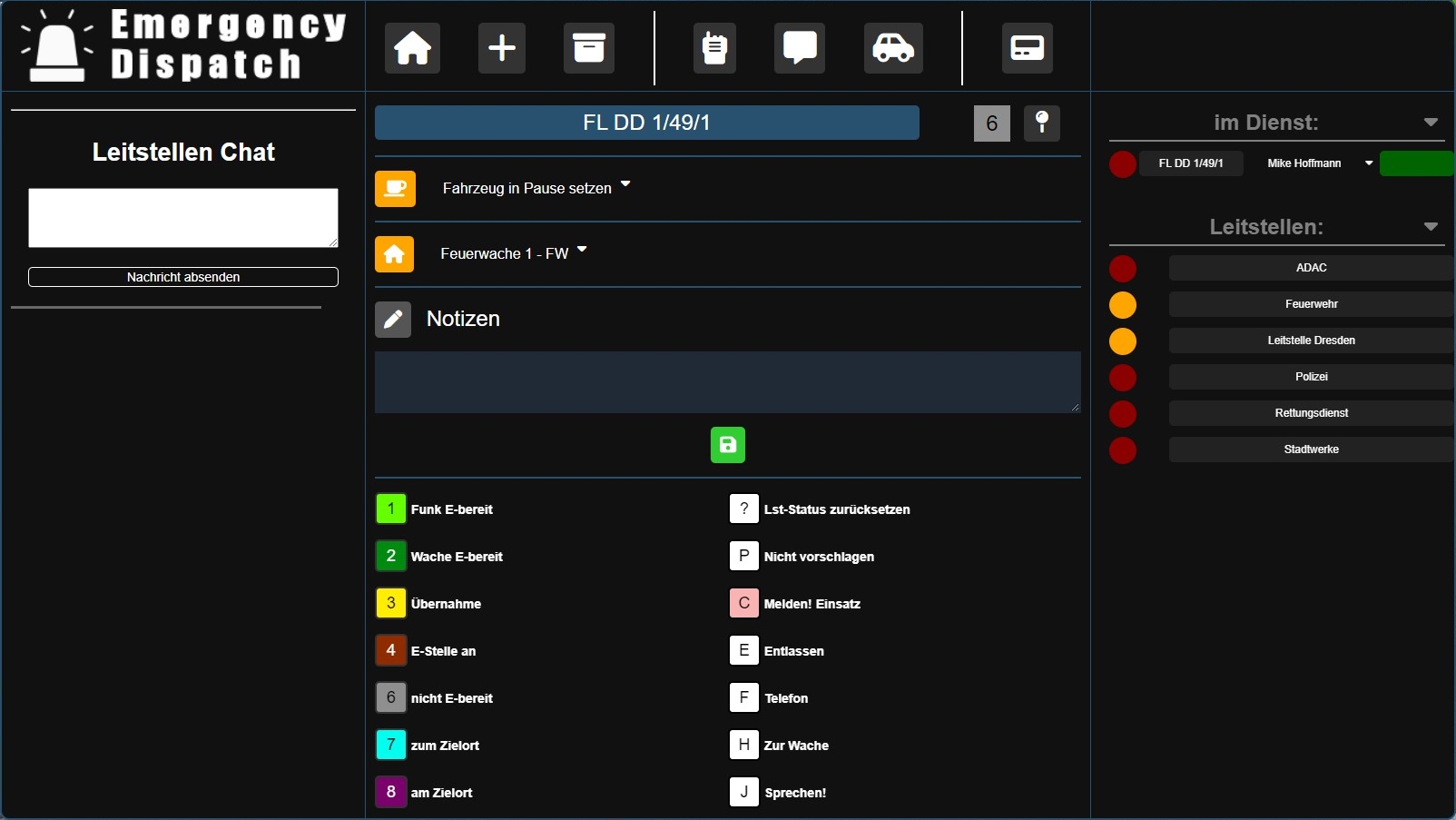Click the pencil icon beside Notizen
Screen dimensions: 1456x820
[x=393, y=320]
